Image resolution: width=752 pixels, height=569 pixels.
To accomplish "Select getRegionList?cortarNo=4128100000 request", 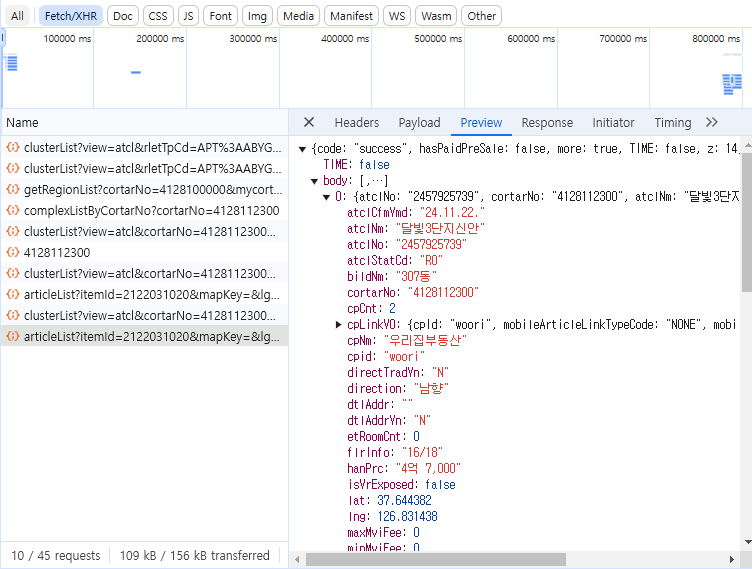I will (144, 190).
